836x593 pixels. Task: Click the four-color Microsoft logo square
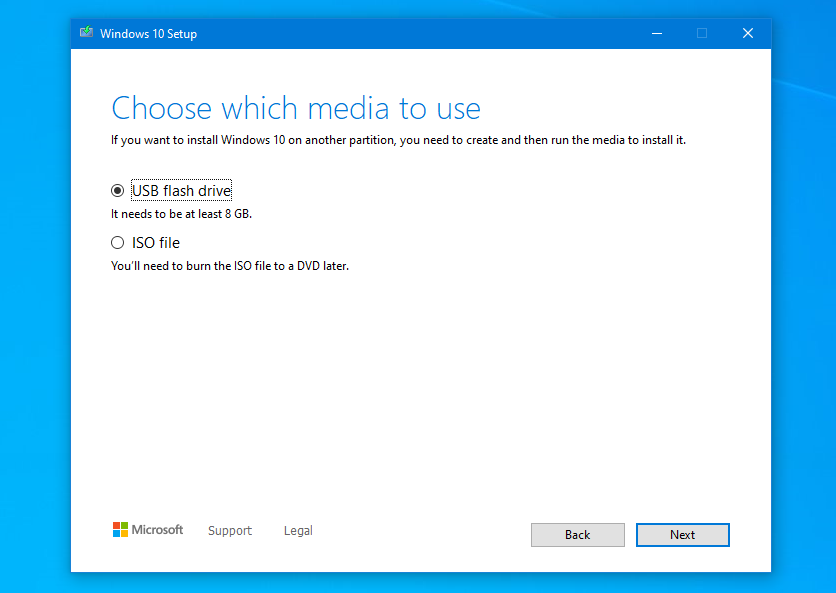pos(119,530)
